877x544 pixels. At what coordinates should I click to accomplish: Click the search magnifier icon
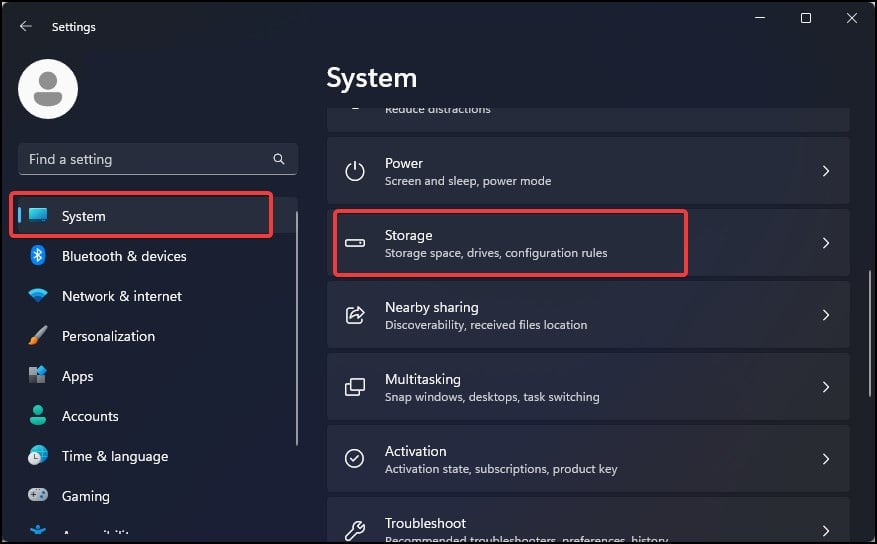point(279,159)
